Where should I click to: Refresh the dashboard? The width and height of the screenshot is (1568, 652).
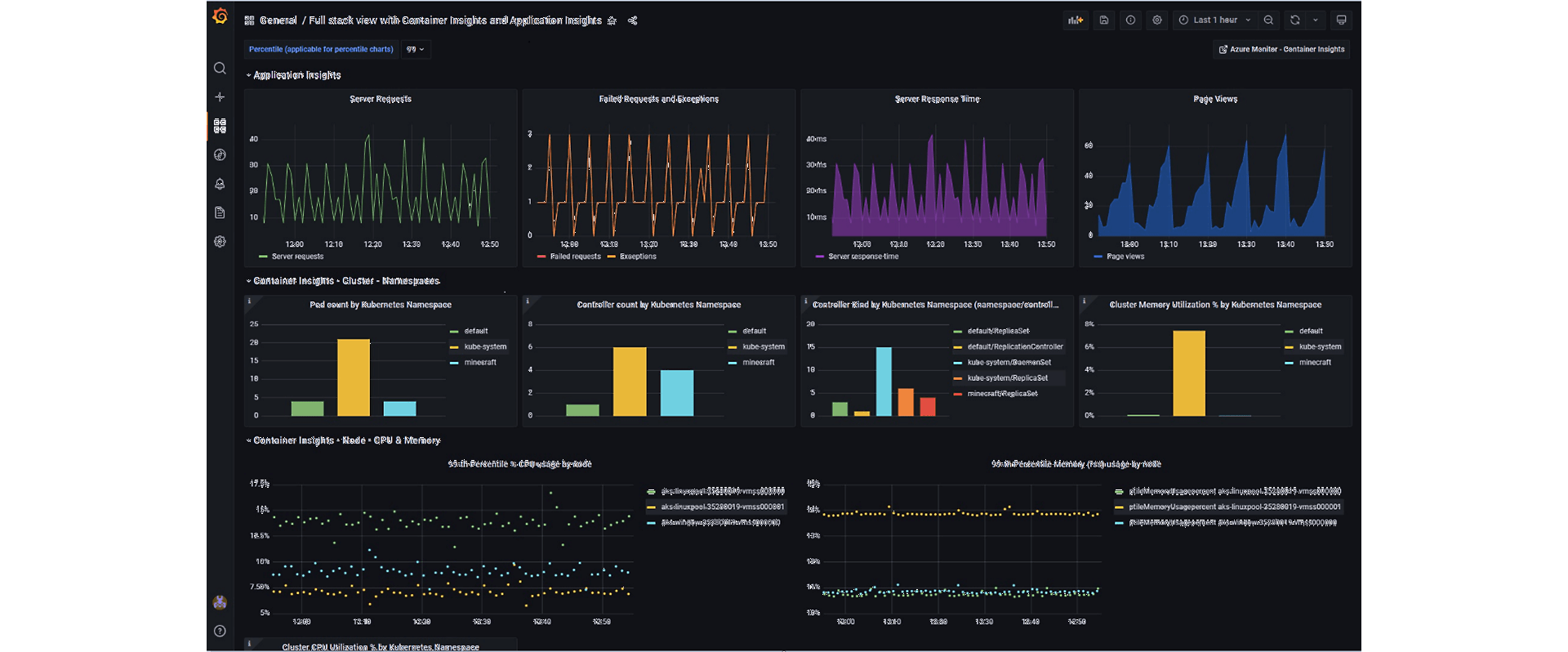1294,20
